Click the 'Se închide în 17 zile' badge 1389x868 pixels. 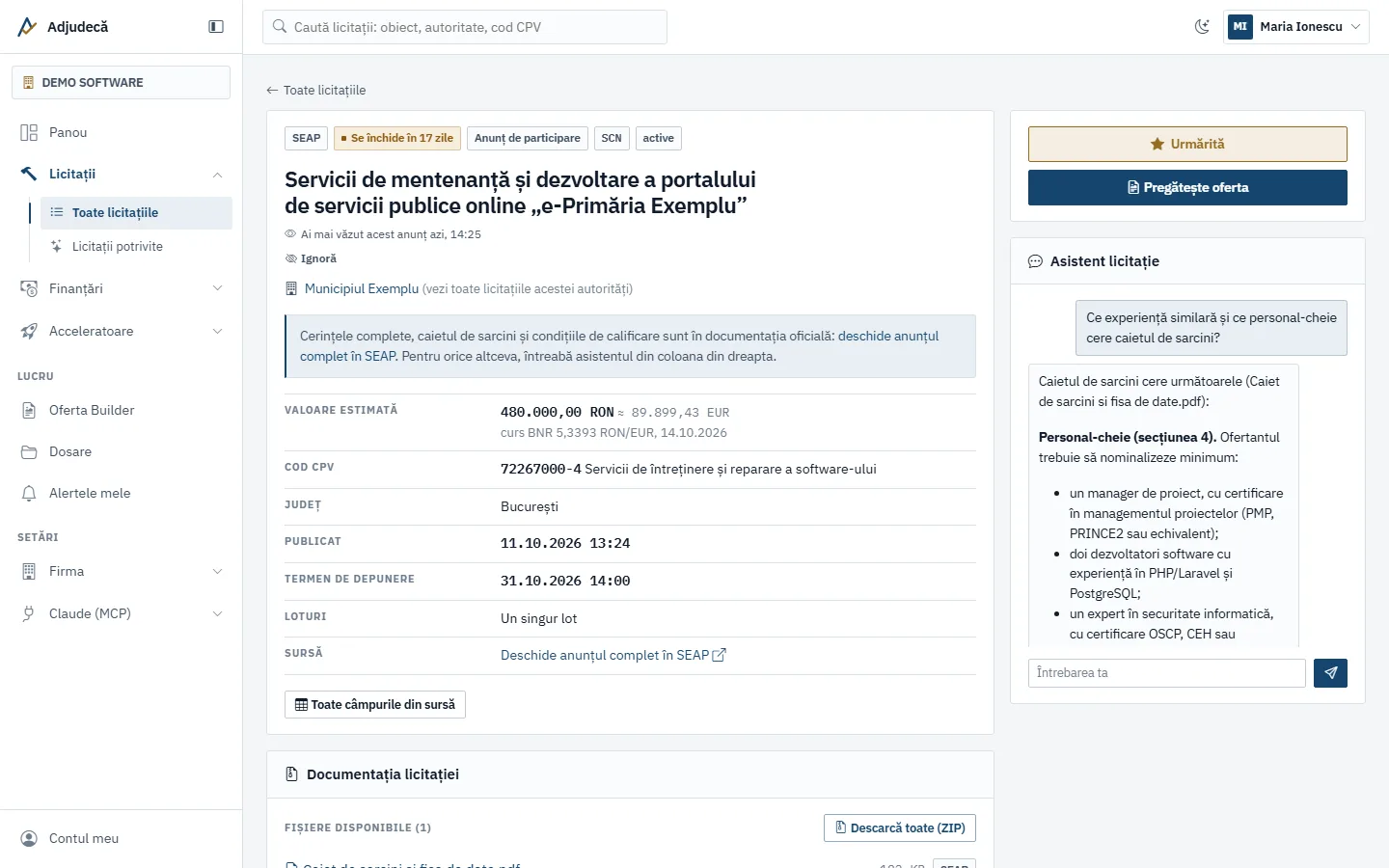[397, 138]
